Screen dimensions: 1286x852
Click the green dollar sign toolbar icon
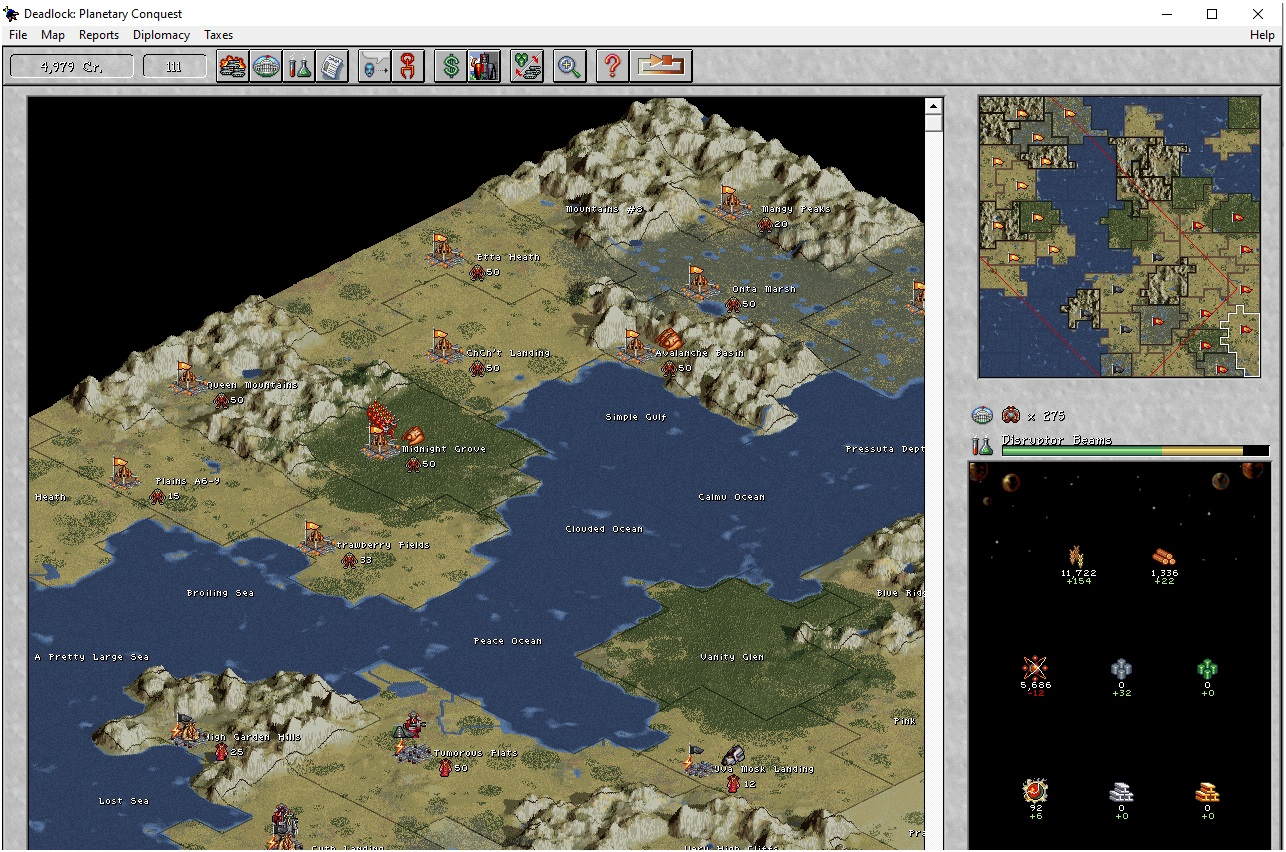click(451, 67)
